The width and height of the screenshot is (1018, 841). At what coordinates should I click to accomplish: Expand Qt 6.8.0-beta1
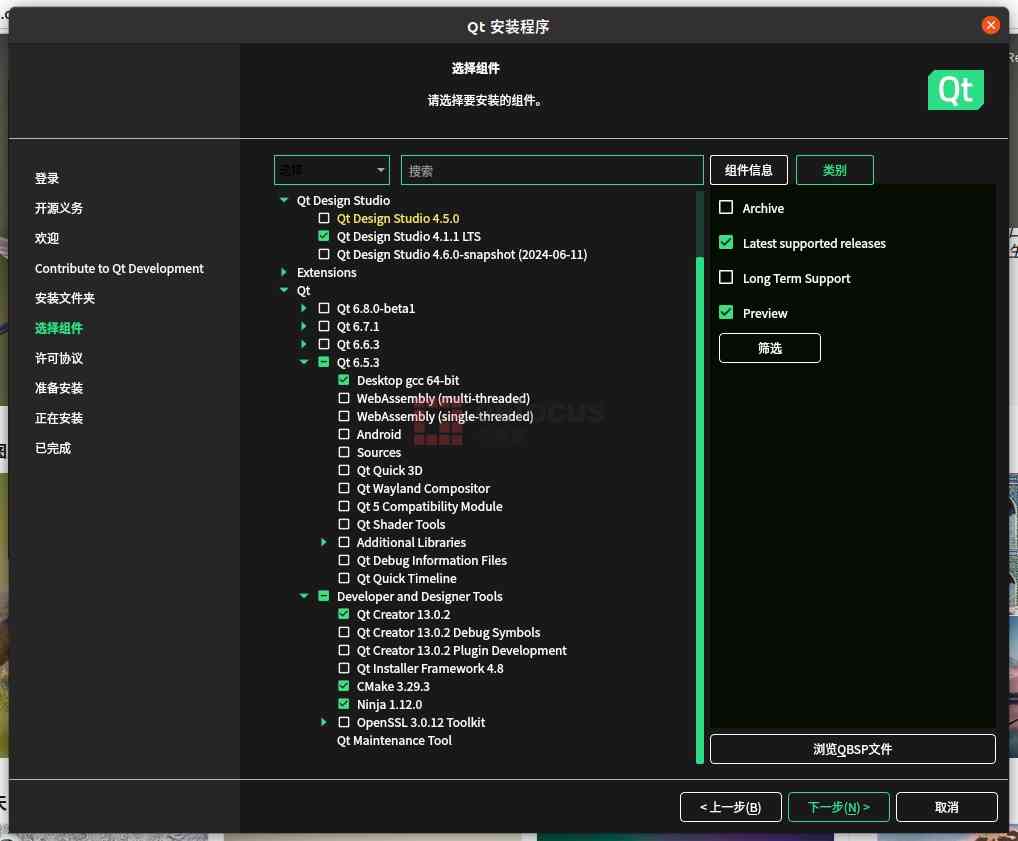303,308
